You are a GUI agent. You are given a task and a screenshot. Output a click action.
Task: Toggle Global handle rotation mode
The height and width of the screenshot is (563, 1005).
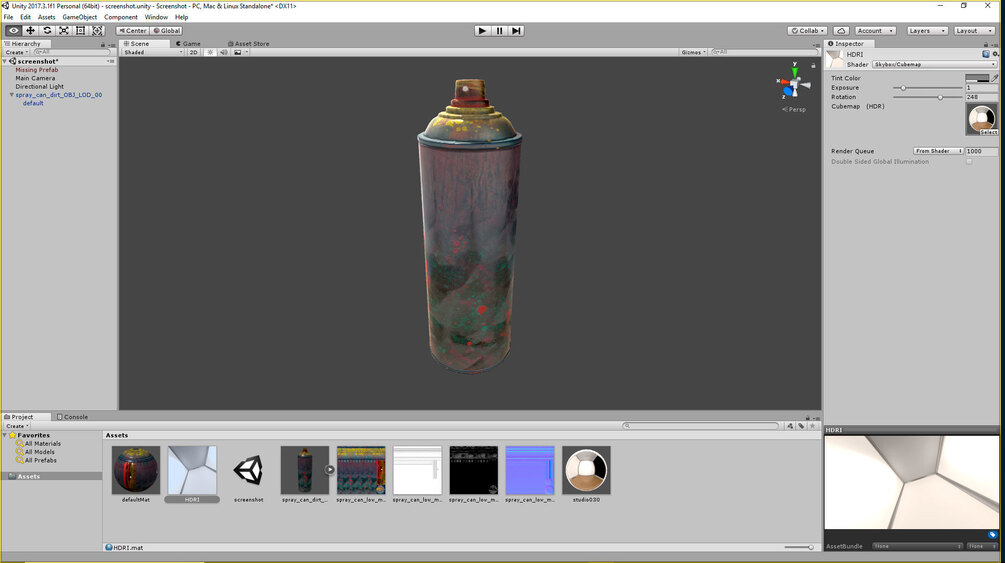coord(167,31)
